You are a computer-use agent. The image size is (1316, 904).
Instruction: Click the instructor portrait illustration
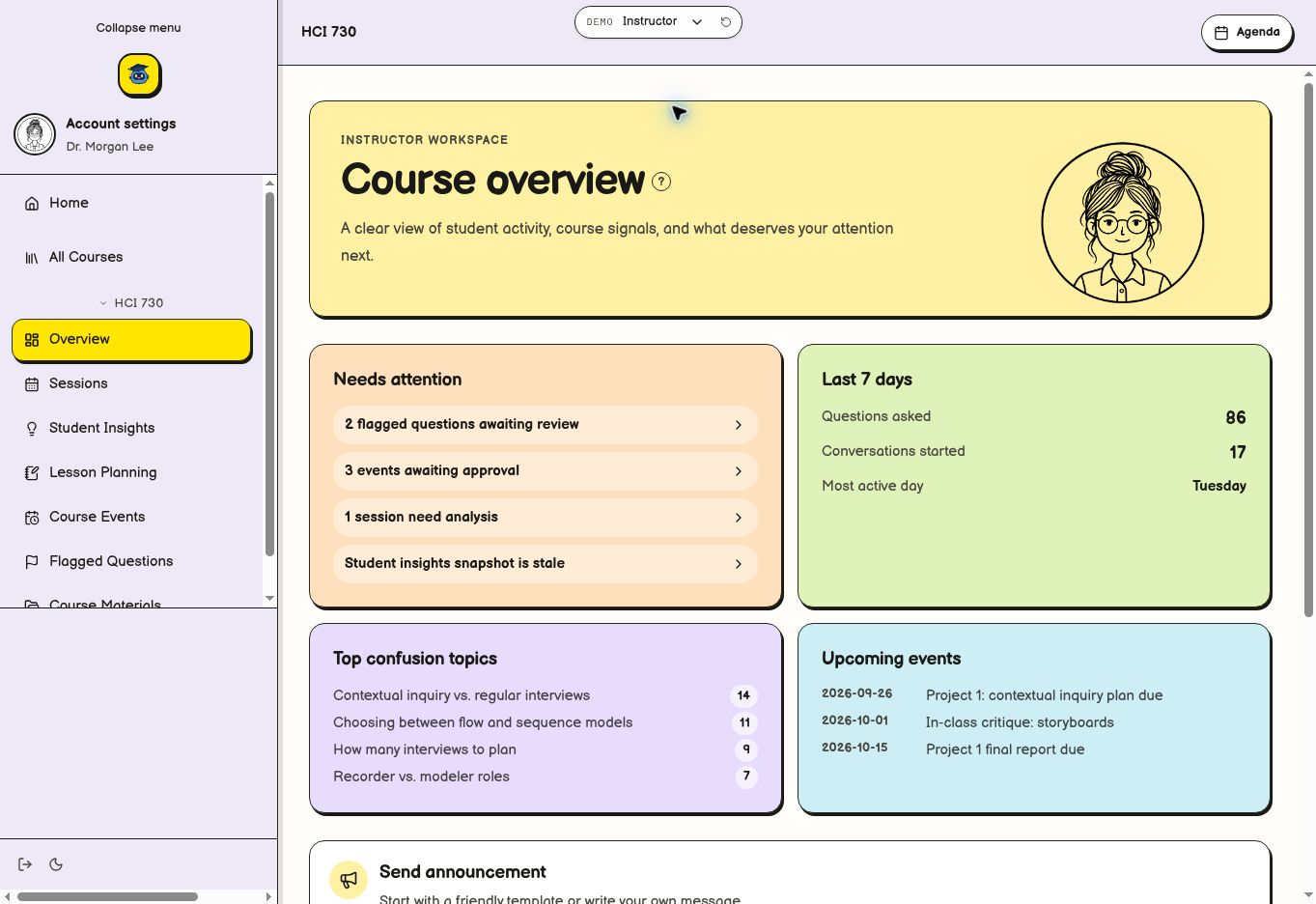point(1122,223)
